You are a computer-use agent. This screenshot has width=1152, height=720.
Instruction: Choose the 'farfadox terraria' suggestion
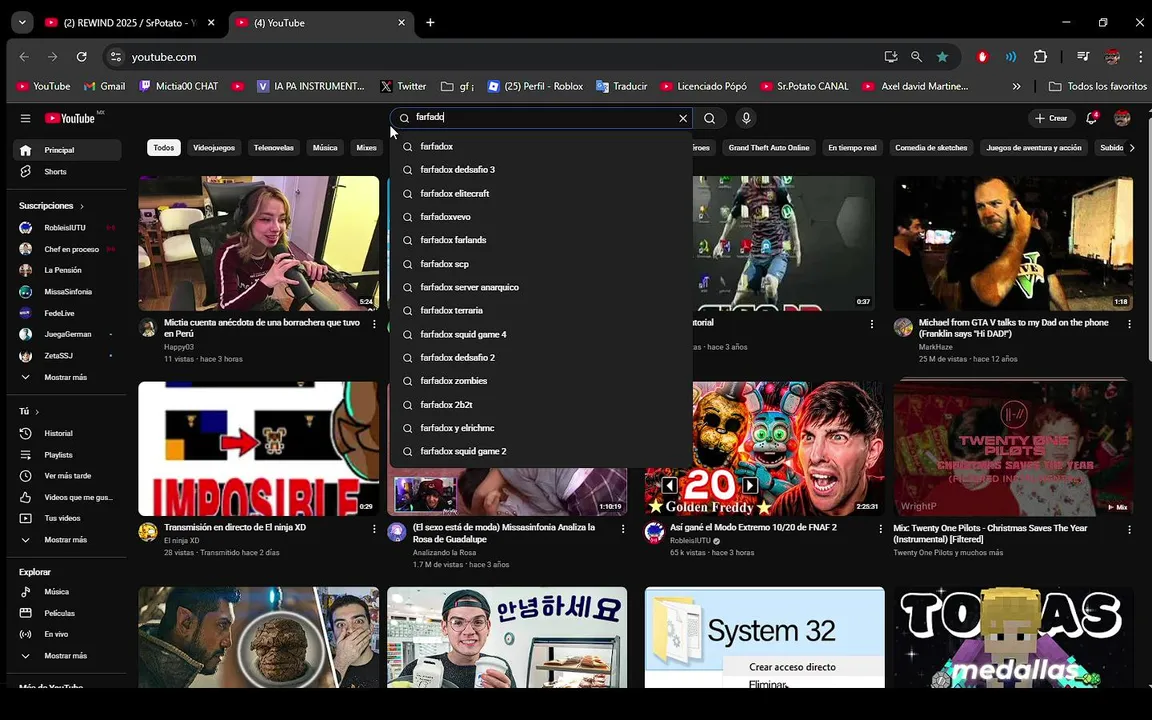pos(541,311)
